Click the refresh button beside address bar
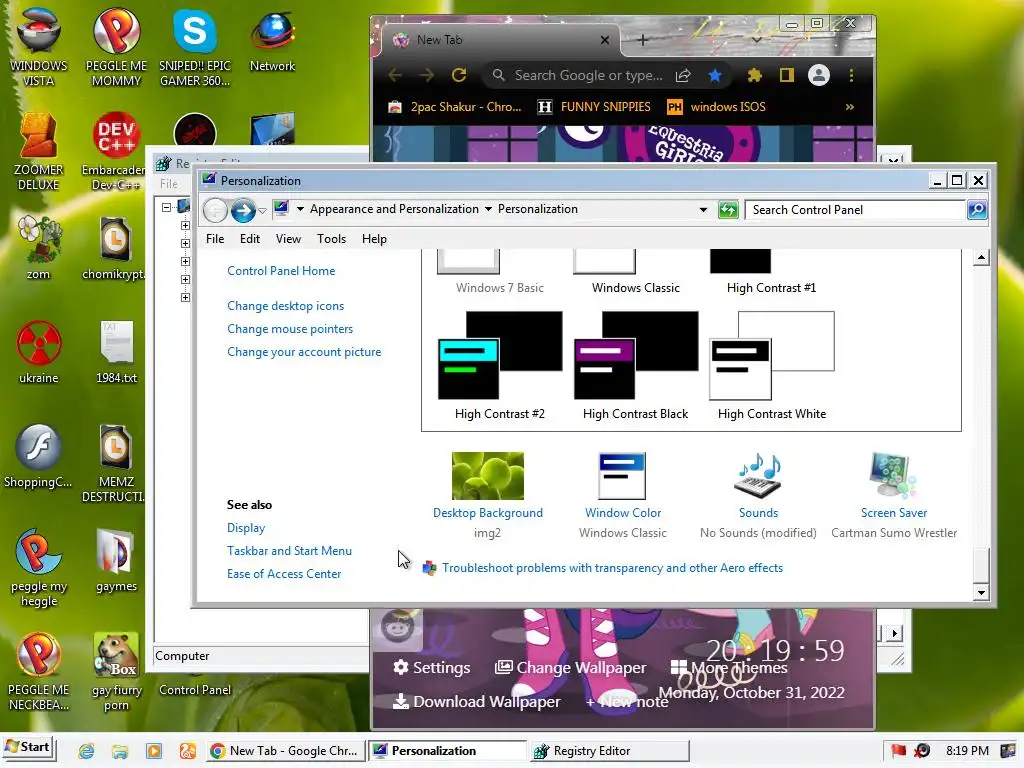 728,210
